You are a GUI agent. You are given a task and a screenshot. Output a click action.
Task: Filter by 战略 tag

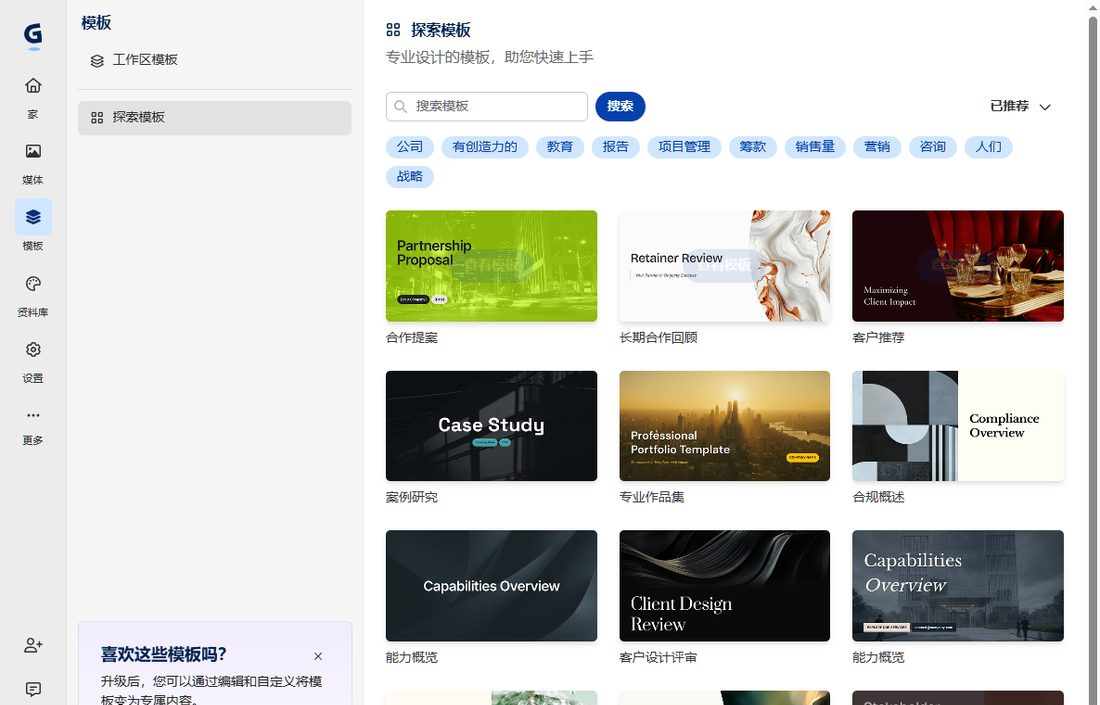[x=410, y=176]
